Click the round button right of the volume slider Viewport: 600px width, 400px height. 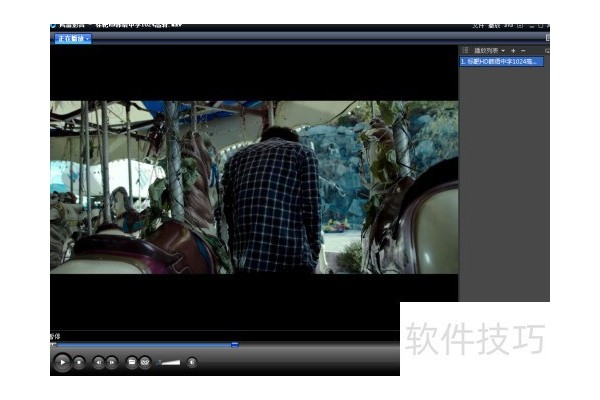pos(192,362)
